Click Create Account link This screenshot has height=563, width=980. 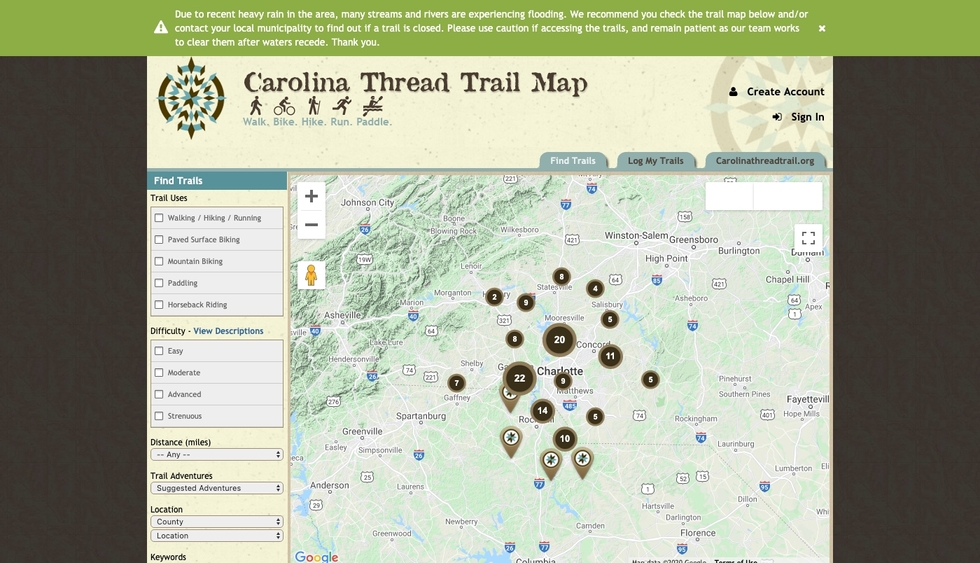[x=786, y=91]
